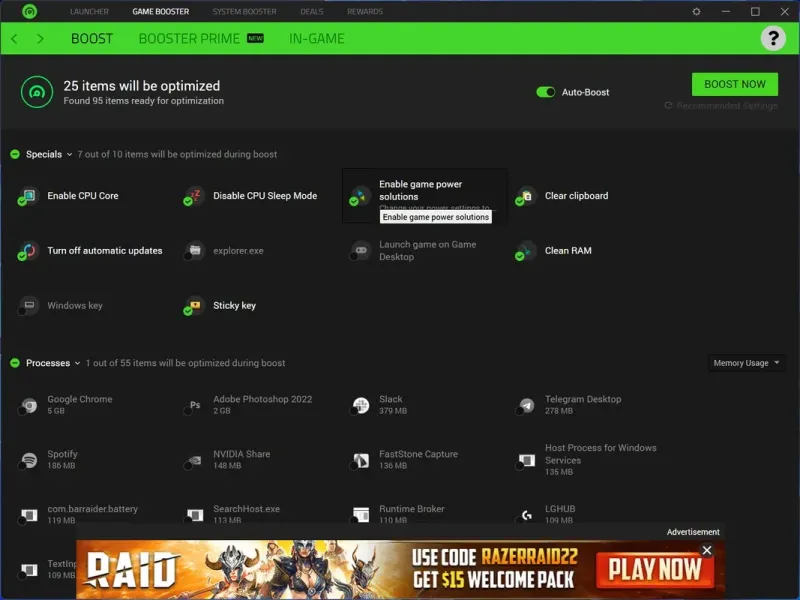Collapse the Processes section chevron
This screenshot has width=800, height=600.
click(78, 363)
